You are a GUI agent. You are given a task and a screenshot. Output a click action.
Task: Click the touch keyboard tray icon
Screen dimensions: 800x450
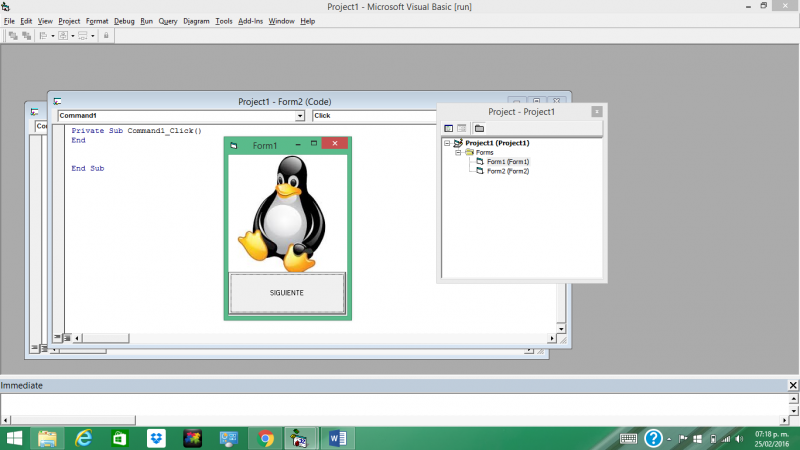click(x=629, y=439)
